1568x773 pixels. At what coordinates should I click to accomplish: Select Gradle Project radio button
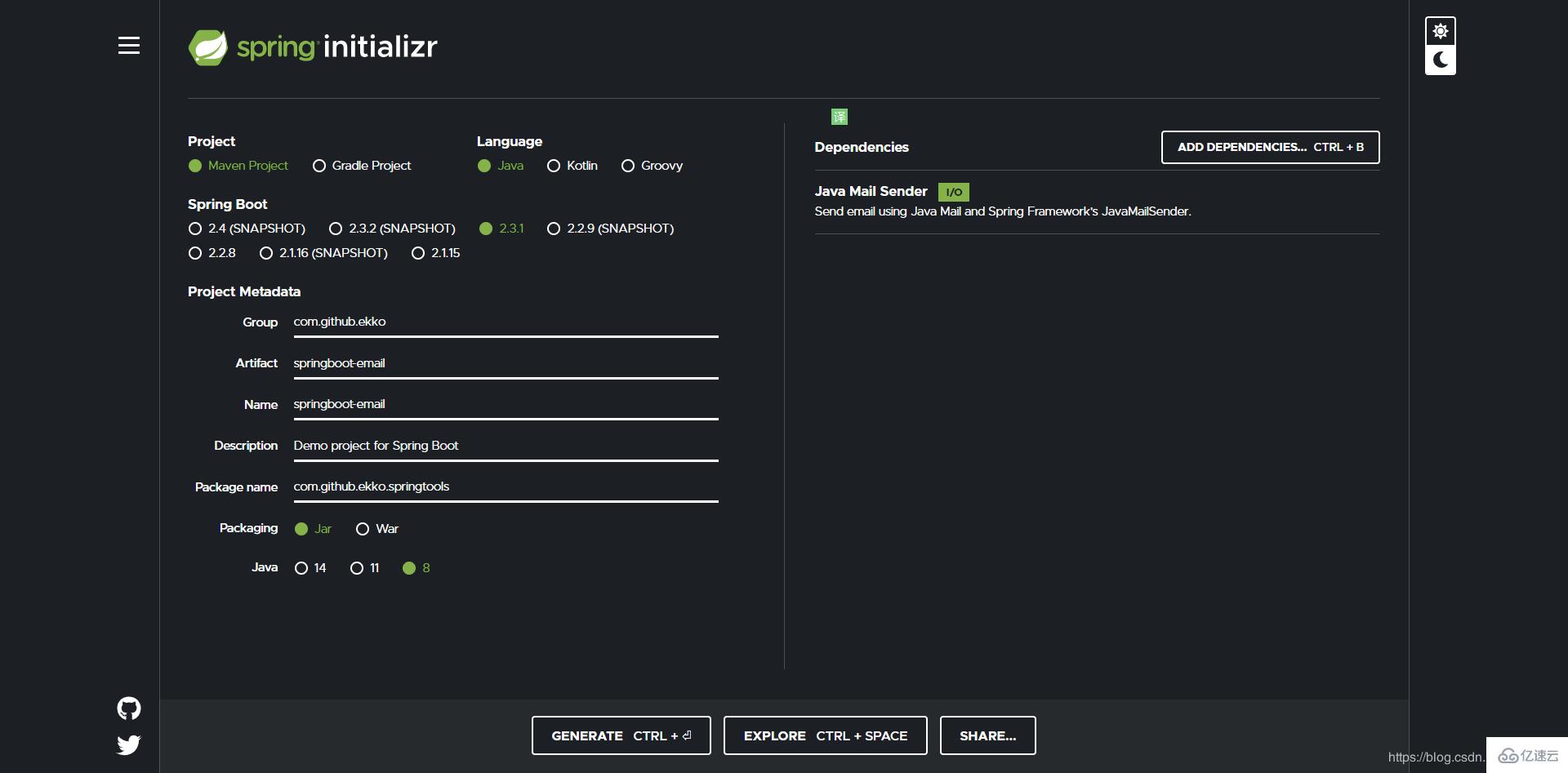tap(362, 166)
